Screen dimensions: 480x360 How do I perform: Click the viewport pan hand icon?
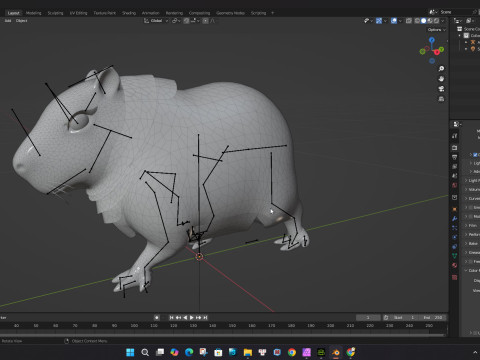441,79
